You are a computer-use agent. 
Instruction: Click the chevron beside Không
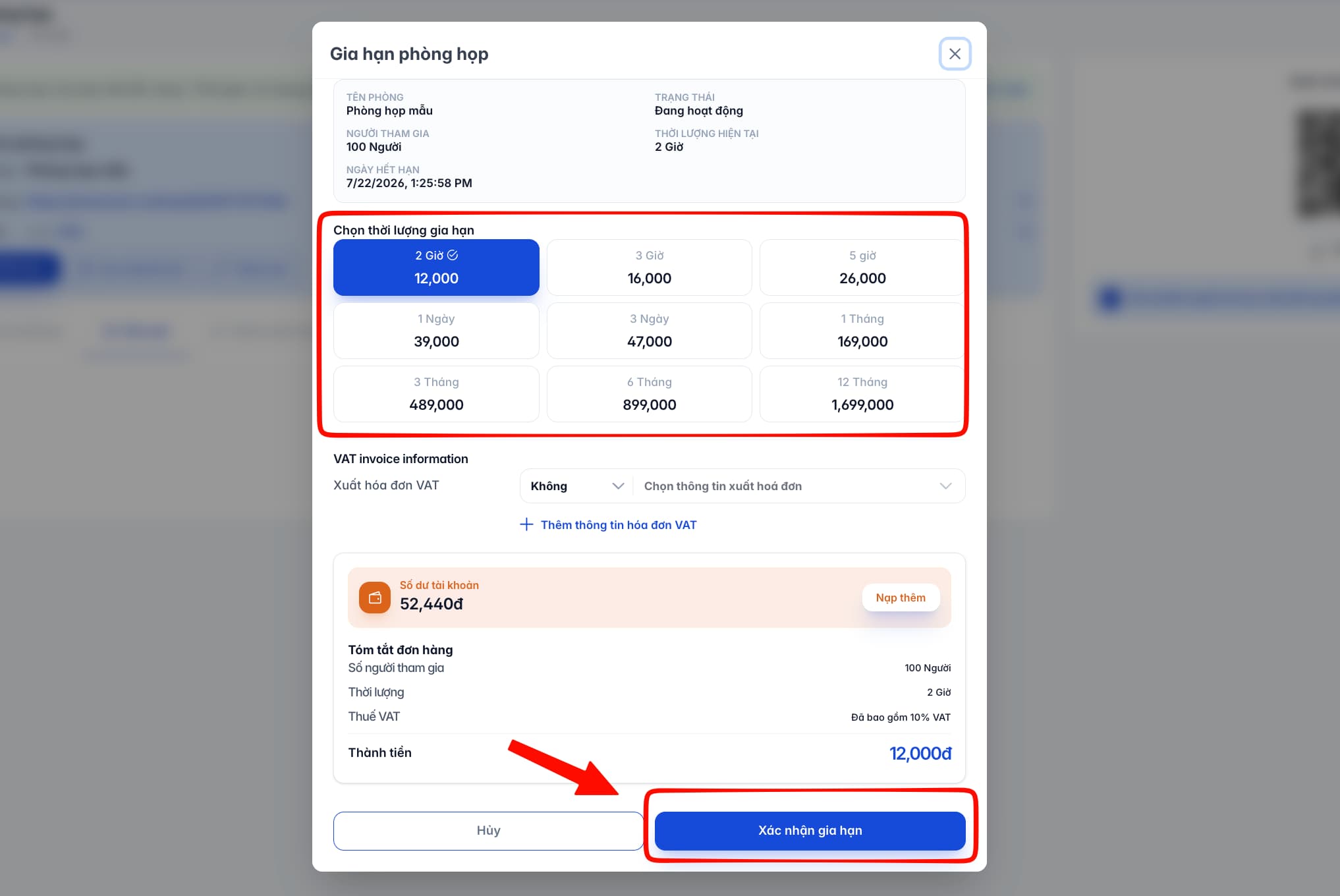pyautogui.click(x=618, y=486)
